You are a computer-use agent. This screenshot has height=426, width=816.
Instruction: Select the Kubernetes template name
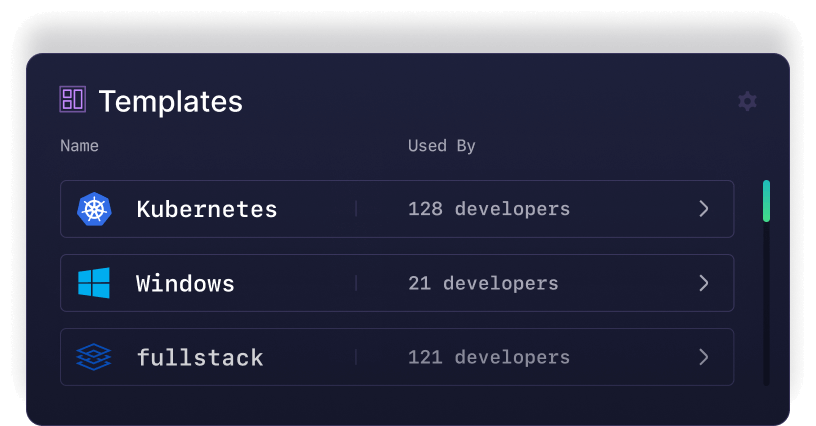click(x=206, y=209)
